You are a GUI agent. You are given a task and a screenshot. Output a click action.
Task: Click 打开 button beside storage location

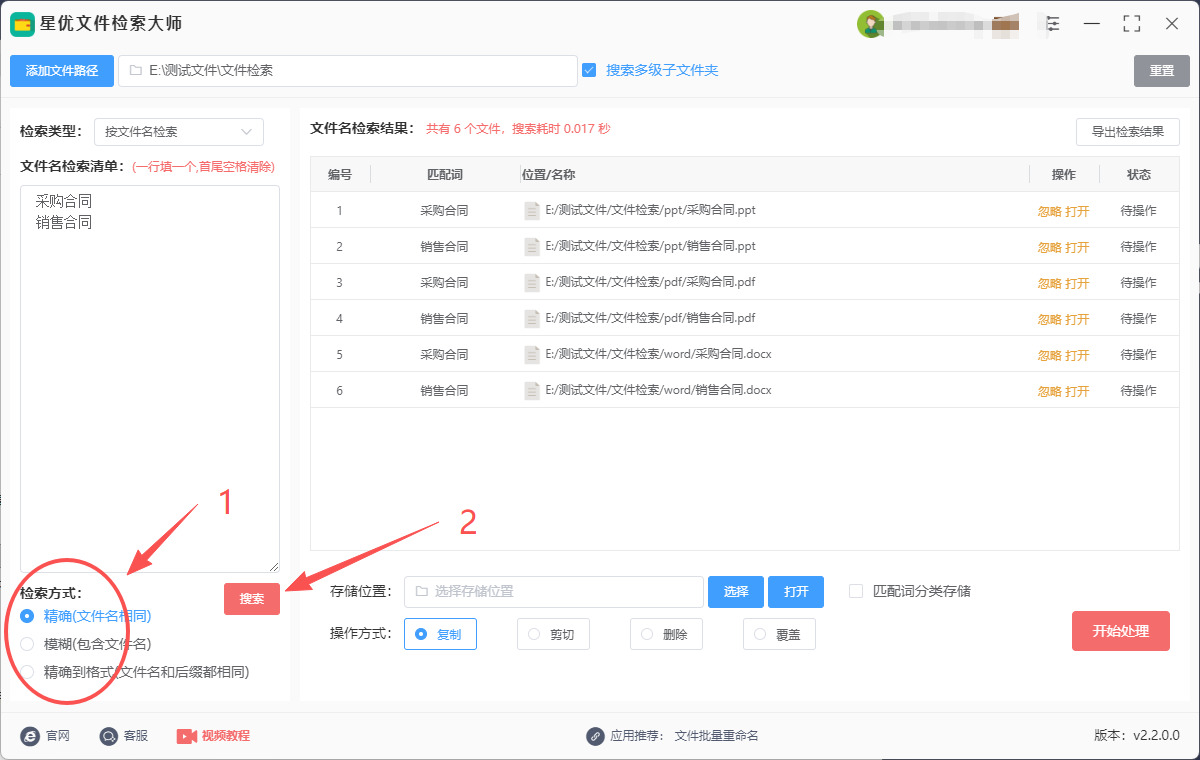(796, 592)
